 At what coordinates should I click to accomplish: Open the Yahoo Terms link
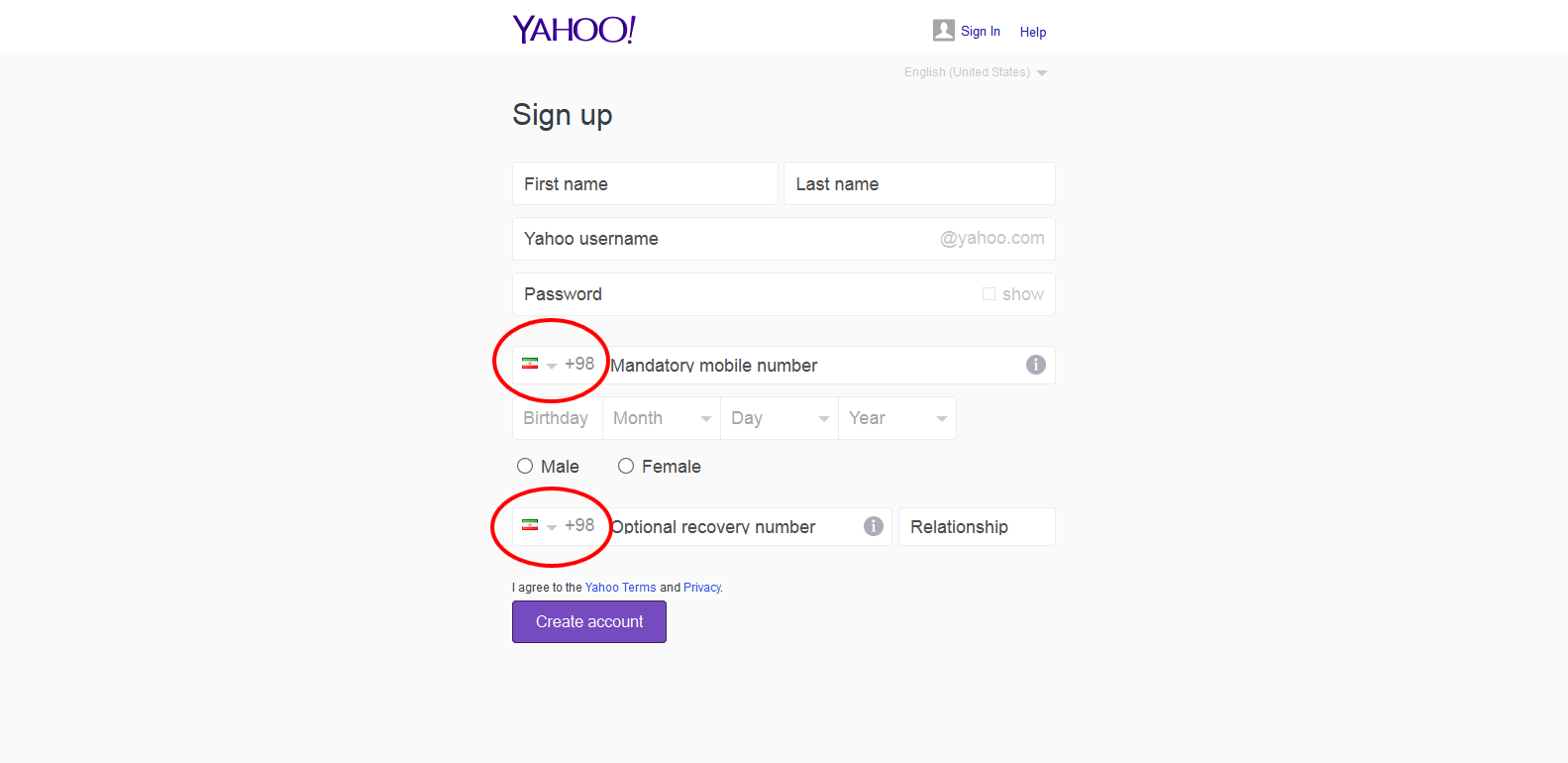[620, 588]
